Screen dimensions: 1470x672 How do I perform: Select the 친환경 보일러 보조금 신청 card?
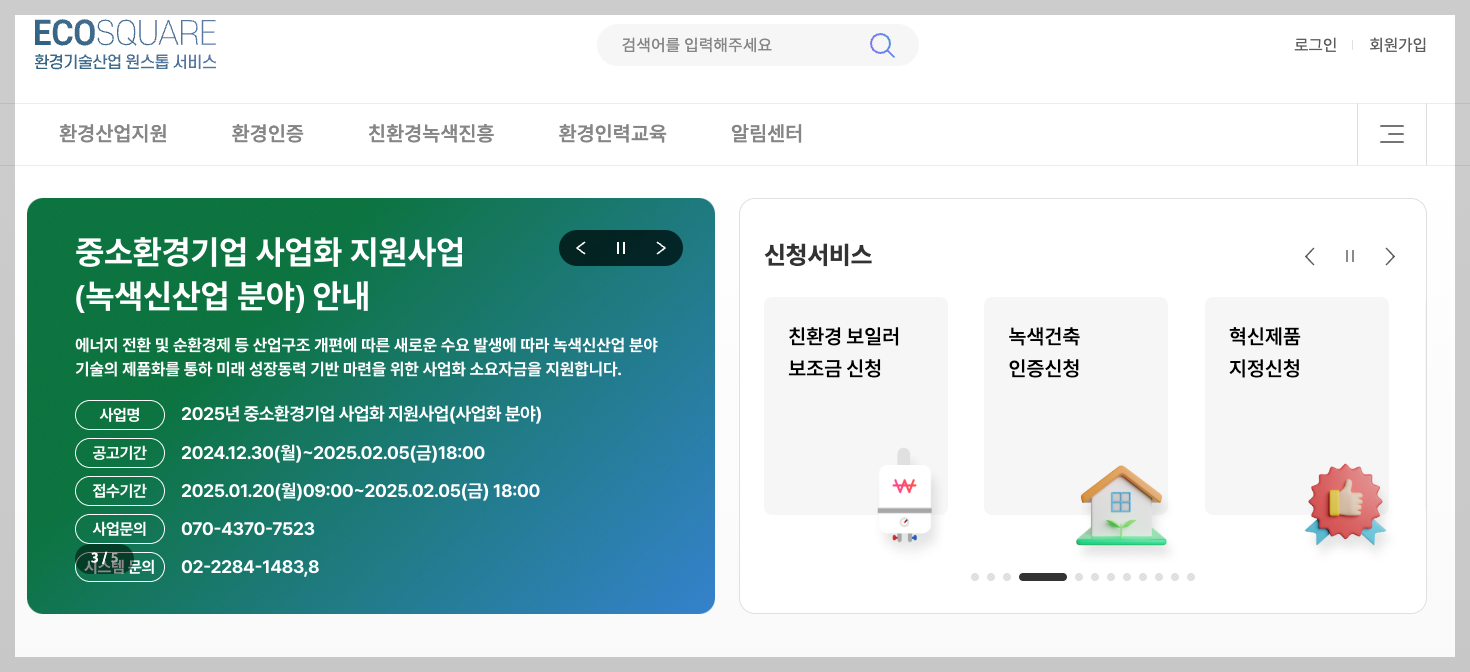coord(855,405)
